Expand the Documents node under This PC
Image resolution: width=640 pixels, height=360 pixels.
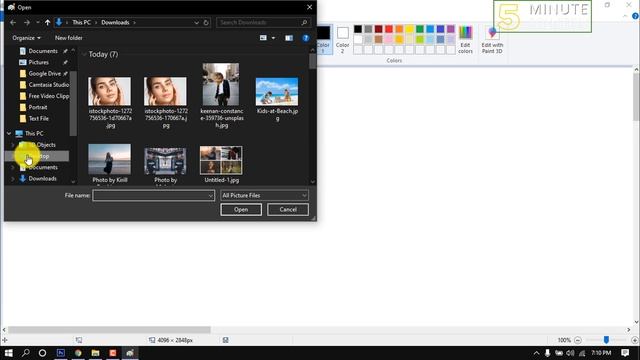click(13, 167)
